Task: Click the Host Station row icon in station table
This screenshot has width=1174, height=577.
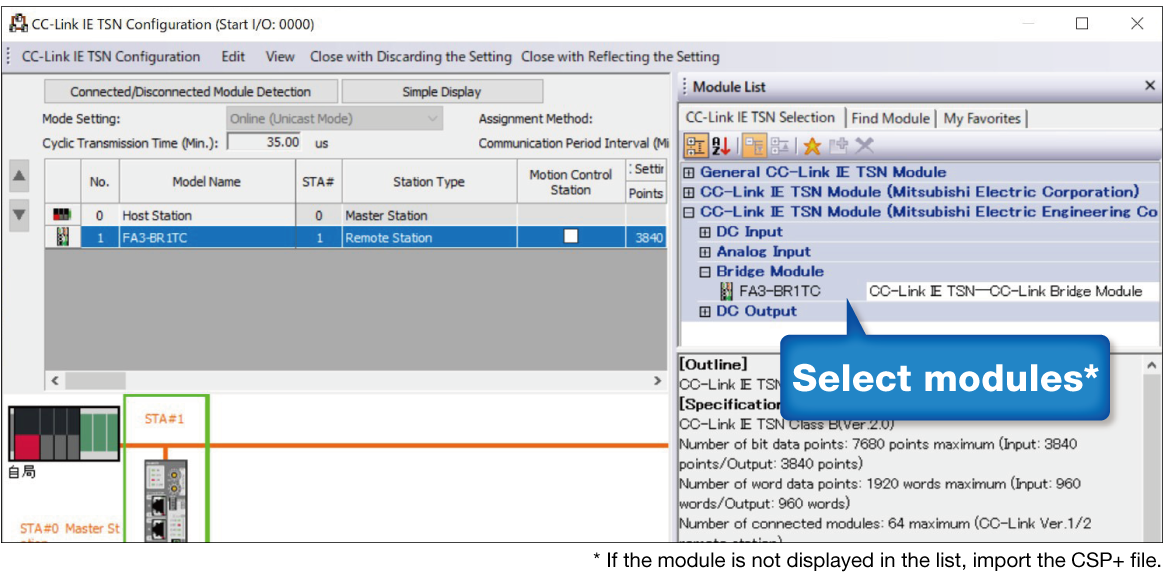Action: [x=62, y=216]
